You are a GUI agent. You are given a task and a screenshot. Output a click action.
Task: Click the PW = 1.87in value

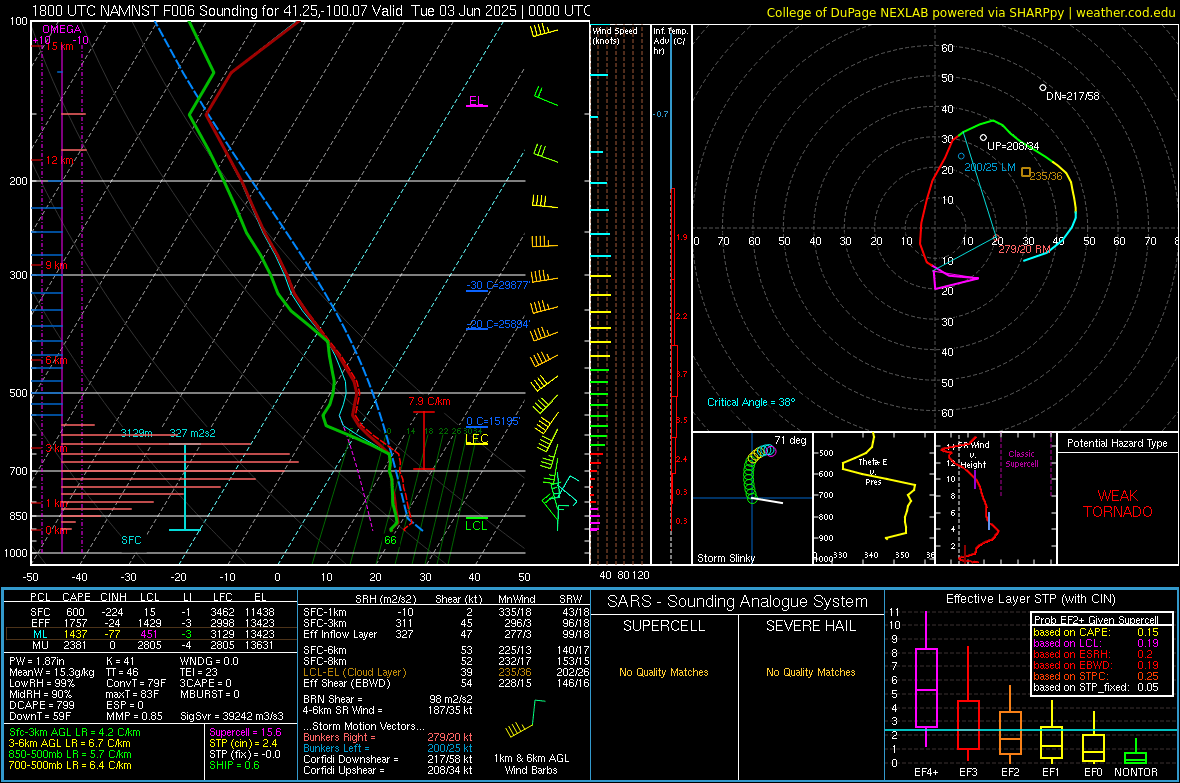[37, 661]
